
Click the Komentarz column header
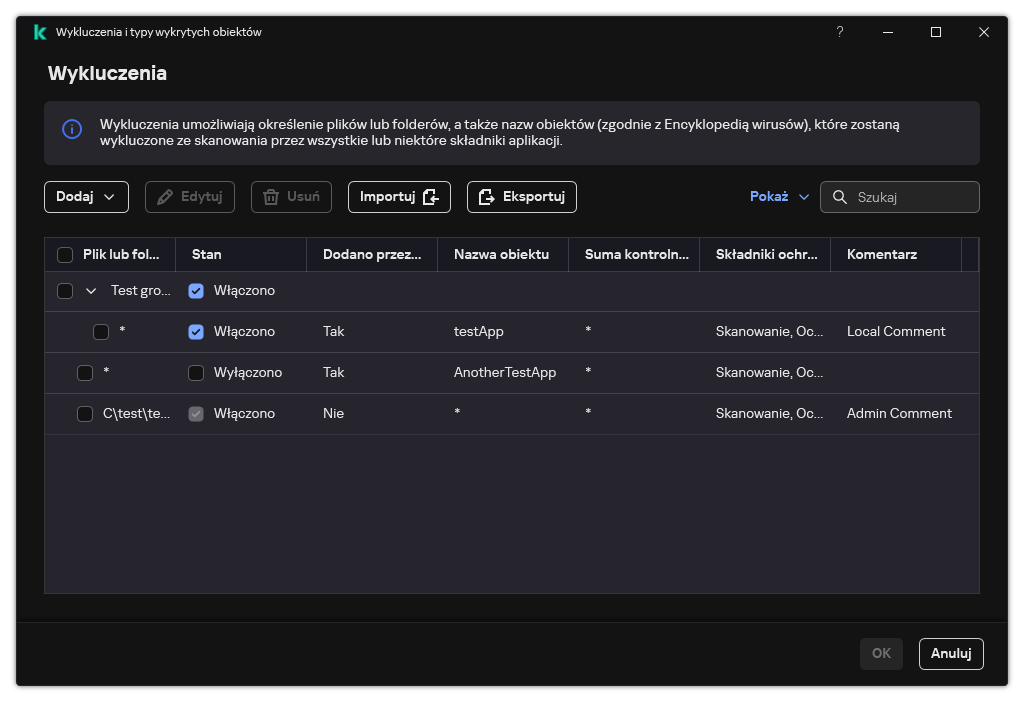(881, 255)
